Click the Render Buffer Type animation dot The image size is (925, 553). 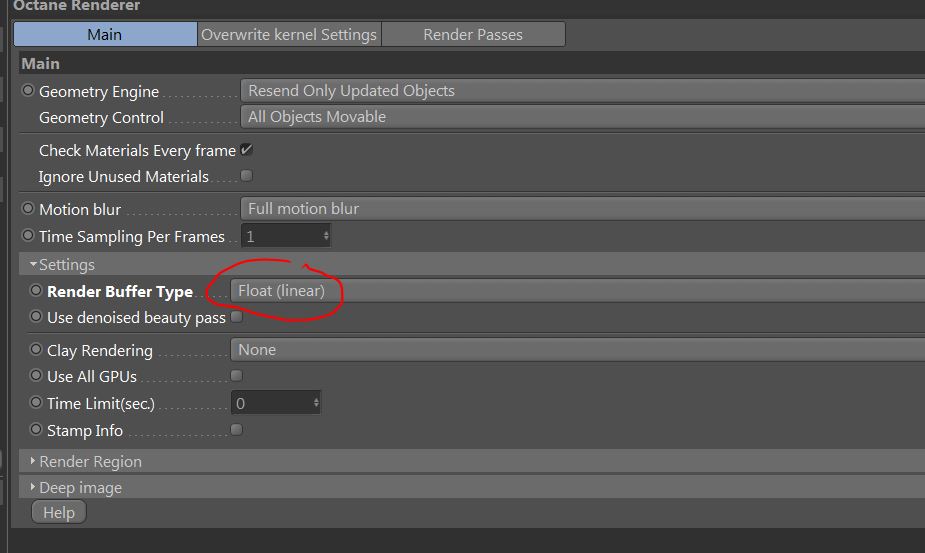36,290
